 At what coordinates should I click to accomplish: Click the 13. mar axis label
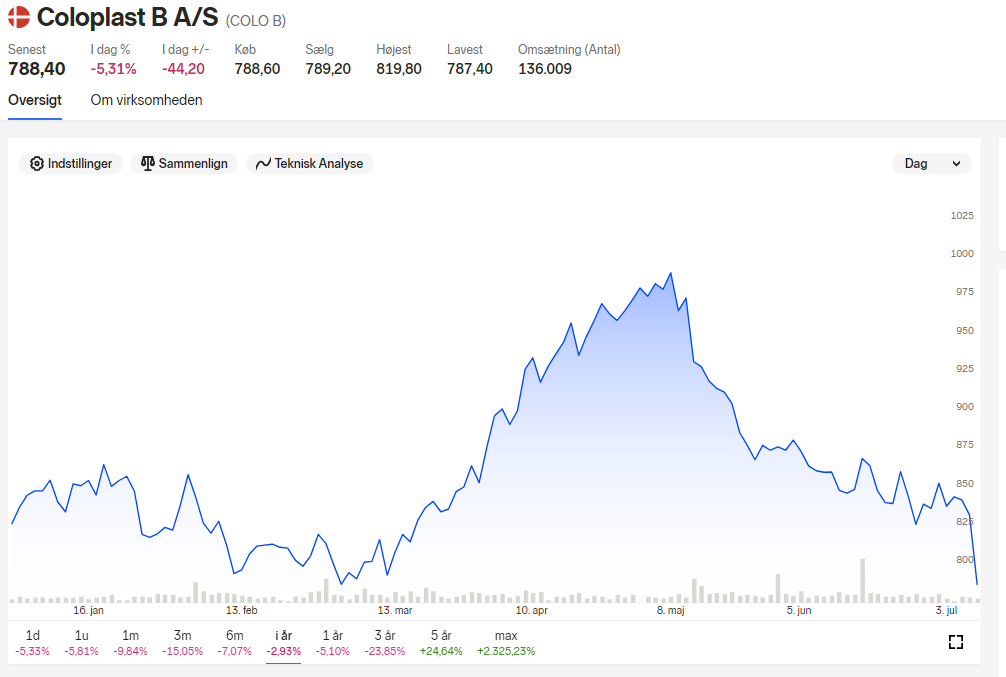[x=395, y=610]
